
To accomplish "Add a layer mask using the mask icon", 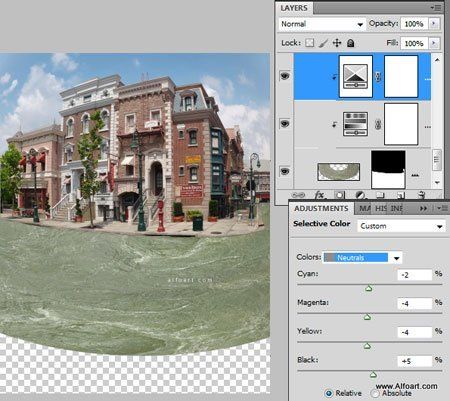I will pos(339,195).
